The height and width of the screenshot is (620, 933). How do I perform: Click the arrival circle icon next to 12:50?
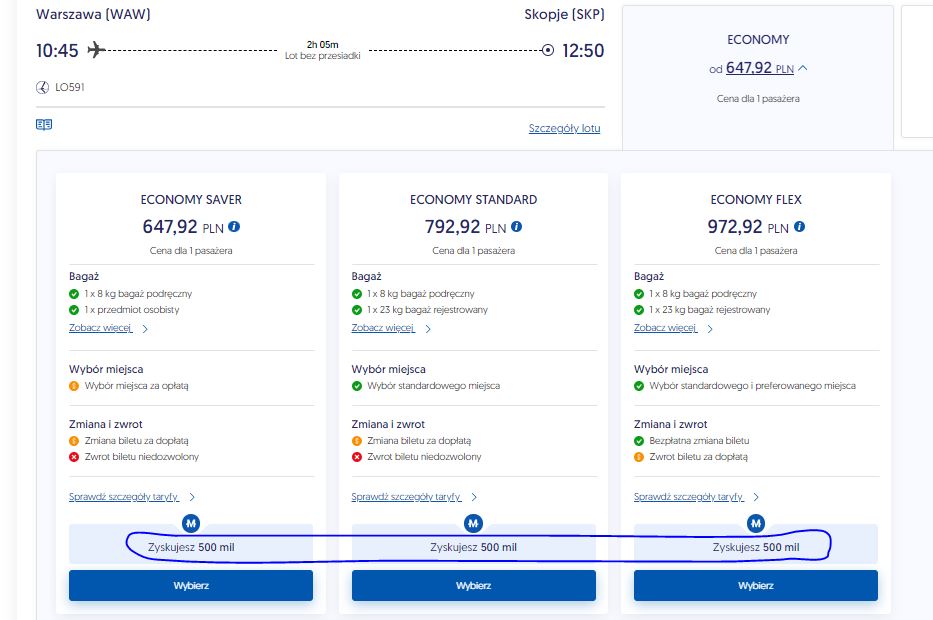click(x=548, y=51)
